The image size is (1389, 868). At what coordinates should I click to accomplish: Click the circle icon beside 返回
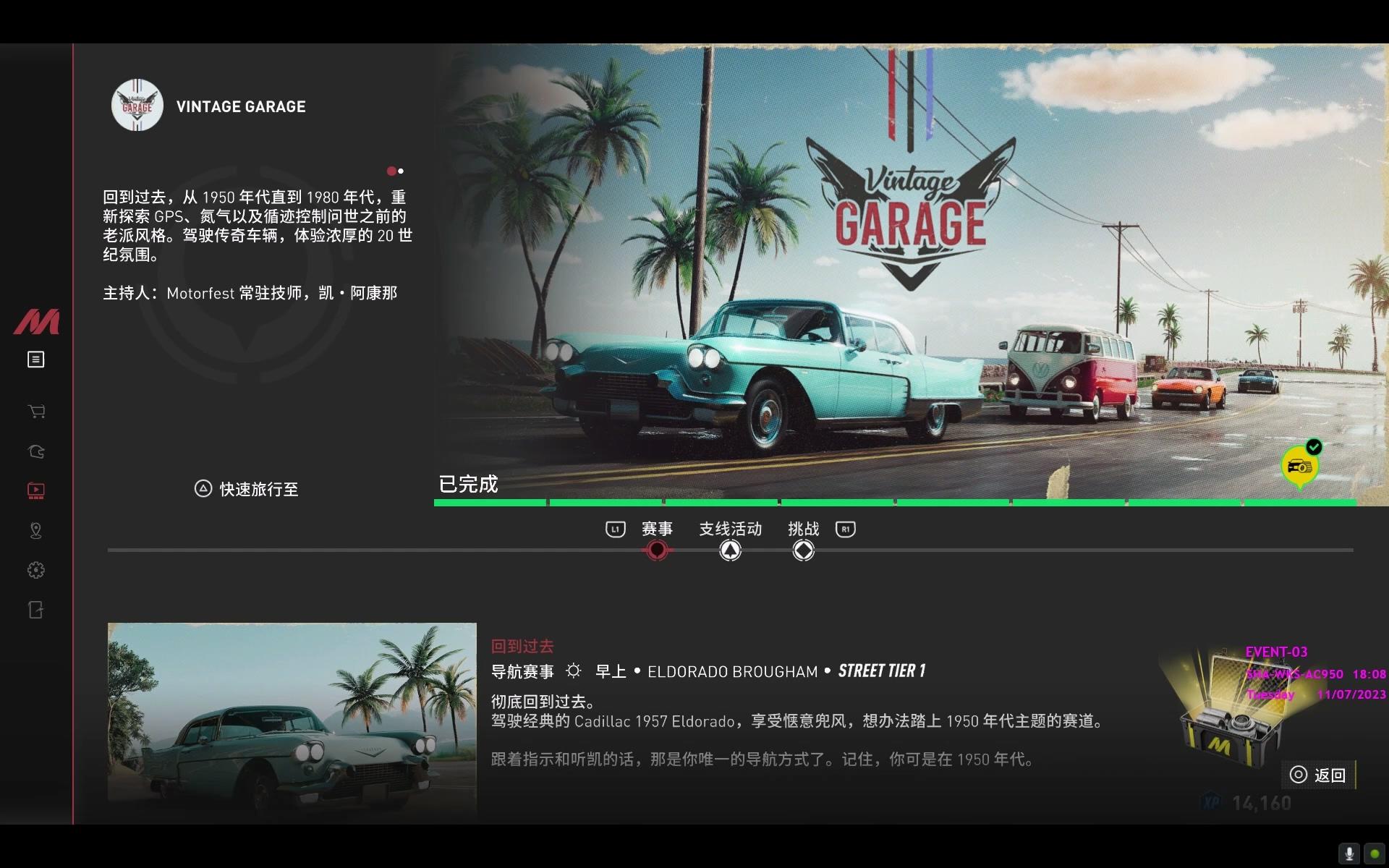coord(1299,775)
